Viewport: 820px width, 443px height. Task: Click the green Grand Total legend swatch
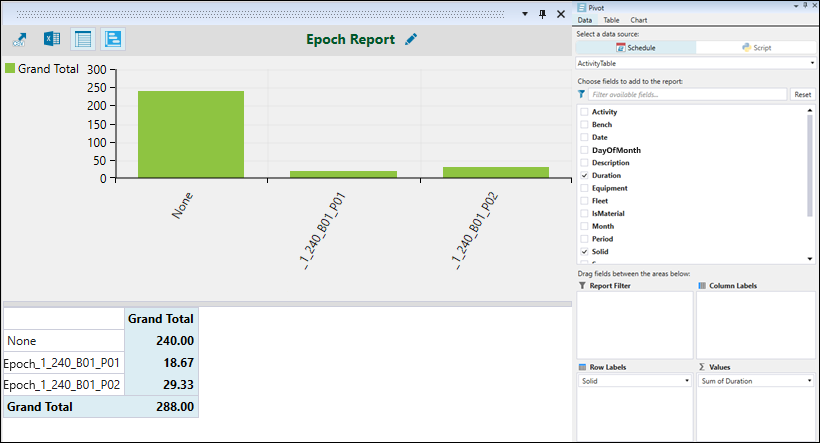(x=10, y=69)
